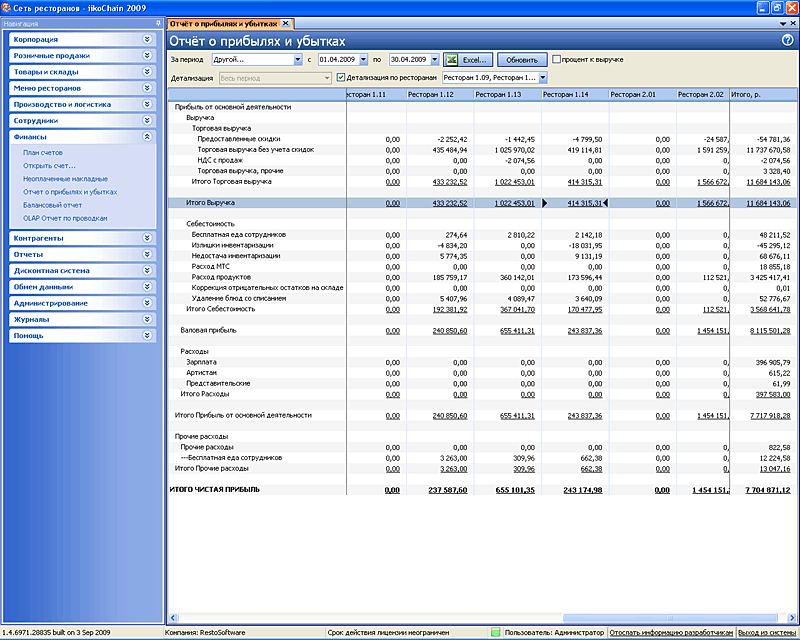Viewport: 800px width, 640px height.
Task: Click Выход из системы link
Action: point(767,632)
